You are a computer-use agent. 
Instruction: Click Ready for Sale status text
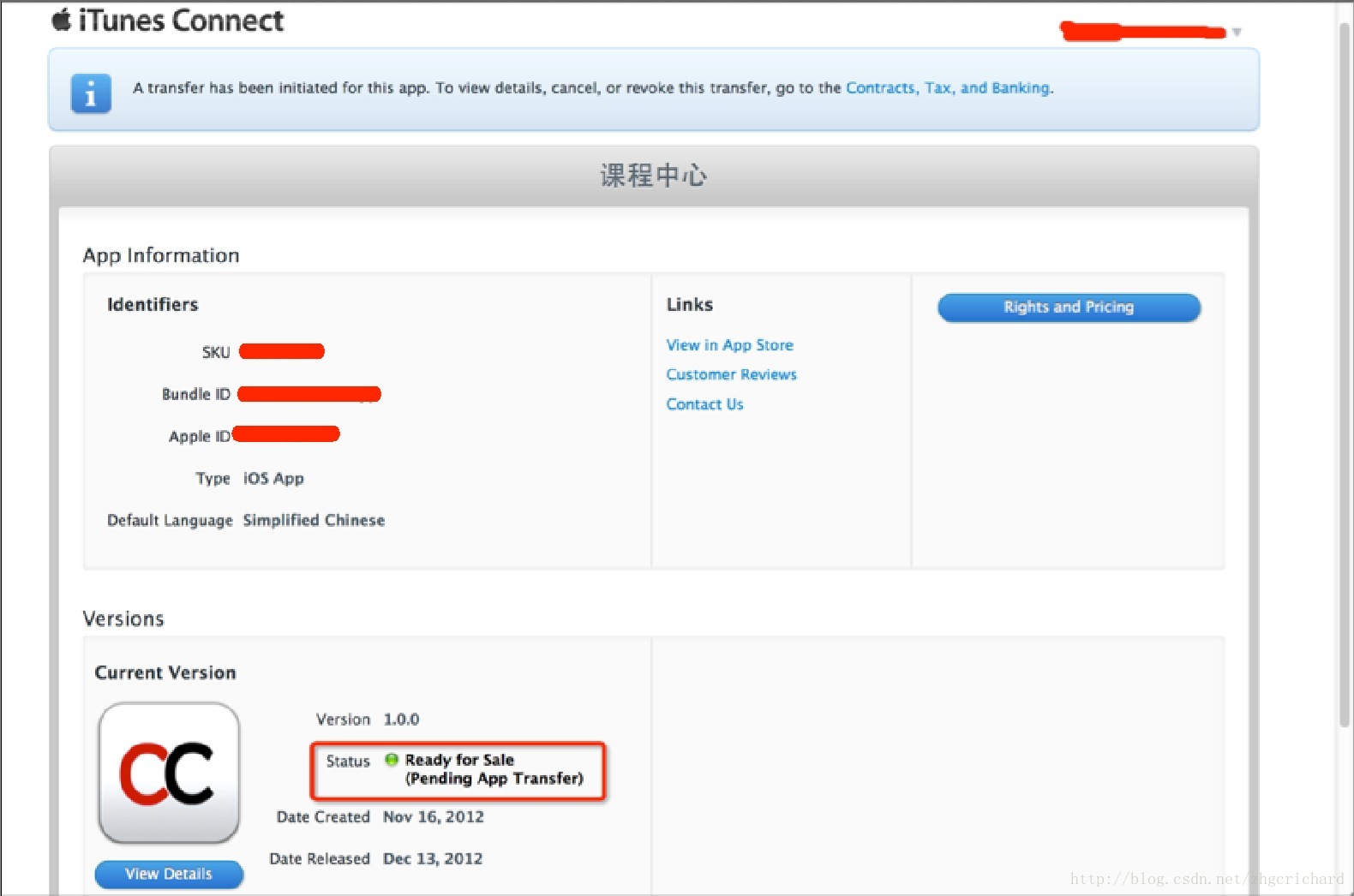[459, 760]
